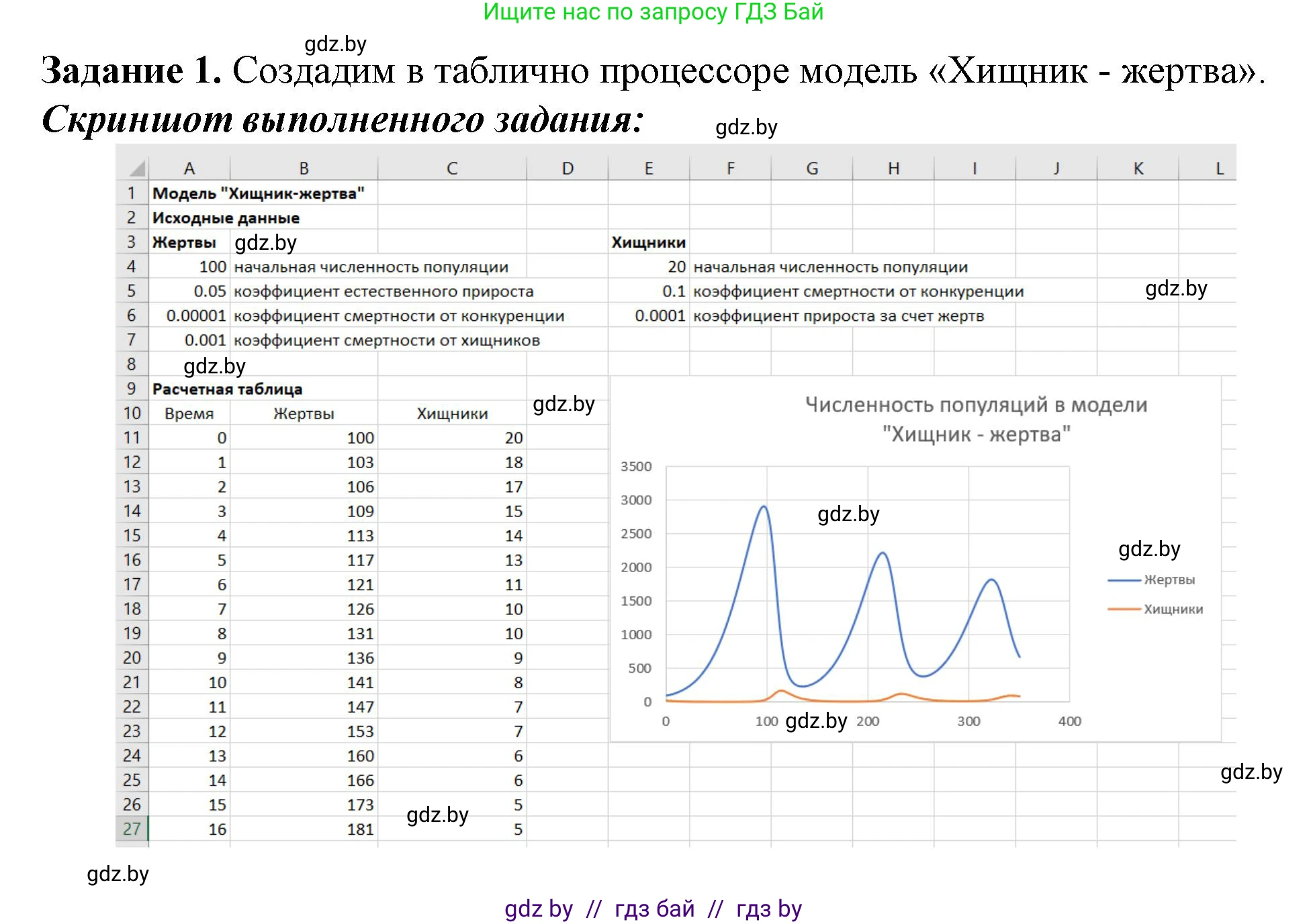
Task: Click the Хищники legend entry
Action: 1155,609
